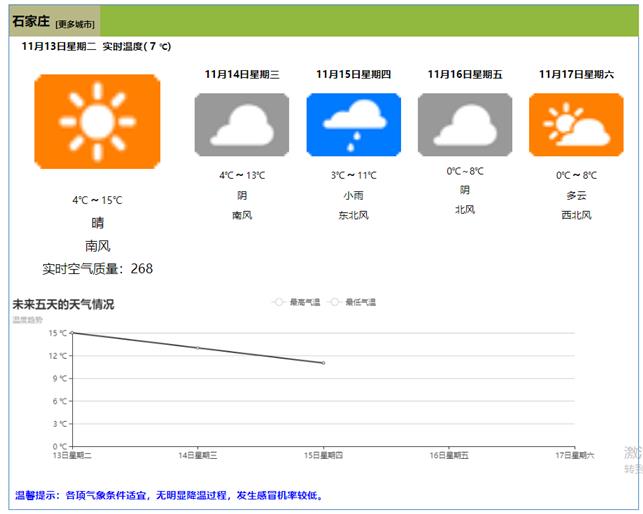The height and width of the screenshot is (514, 643).
Task: Click the large sunny icon for 11月13日
Action: [x=97, y=121]
